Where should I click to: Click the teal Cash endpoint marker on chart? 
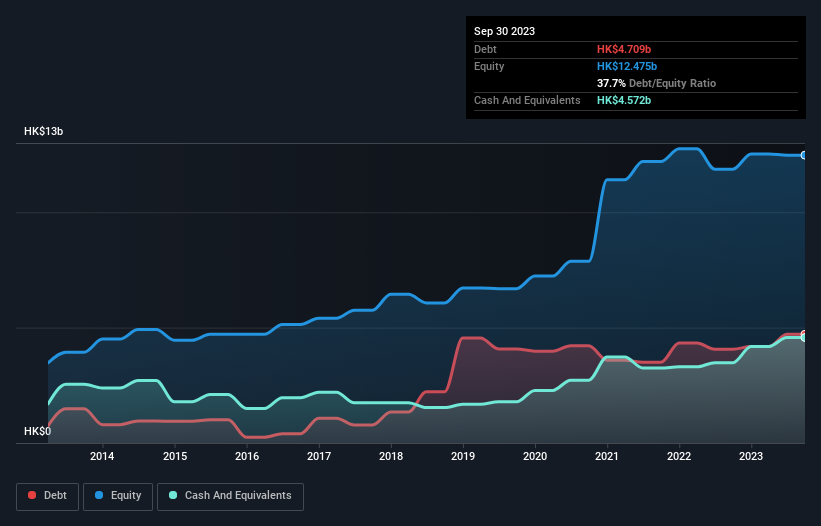804,338
